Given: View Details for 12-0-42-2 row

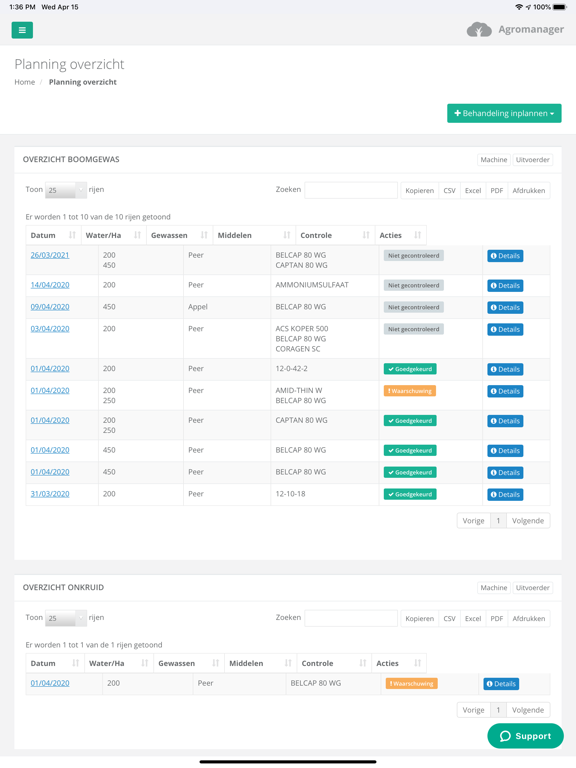Looking at the screenshot, I should click(505, 369).
